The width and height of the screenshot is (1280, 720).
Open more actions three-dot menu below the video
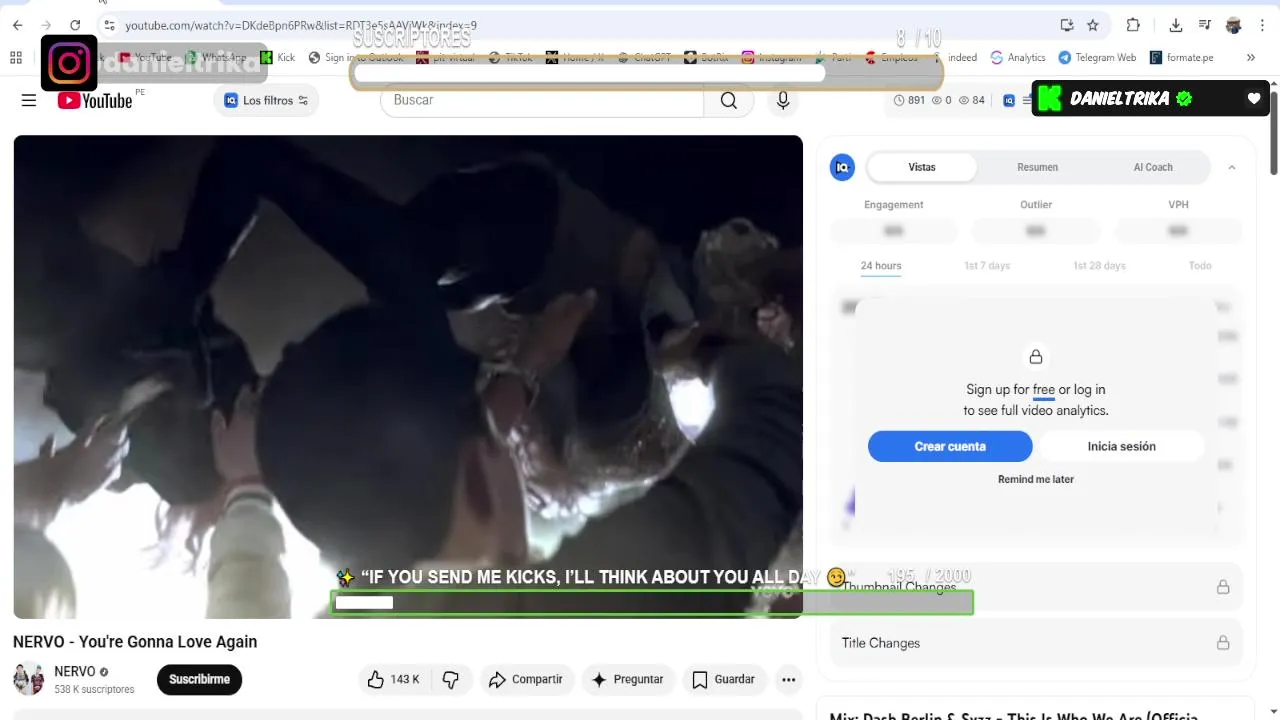point(789,679)
